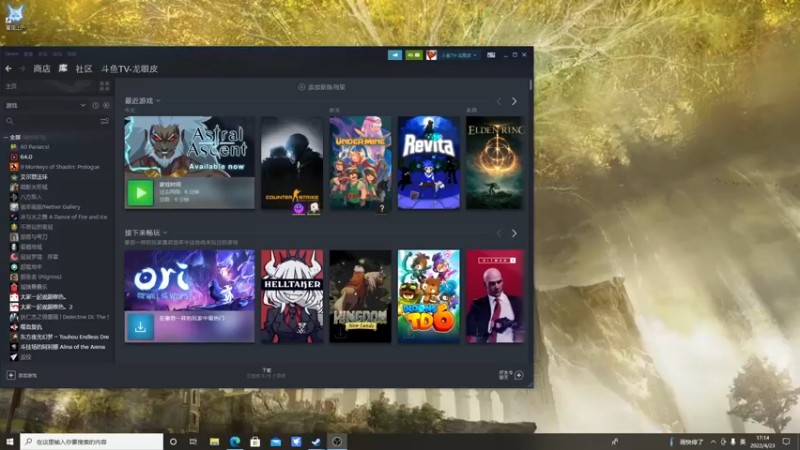Click the add game plus icon
Viewport: 800px width, 450px height.
pos(11,375)
